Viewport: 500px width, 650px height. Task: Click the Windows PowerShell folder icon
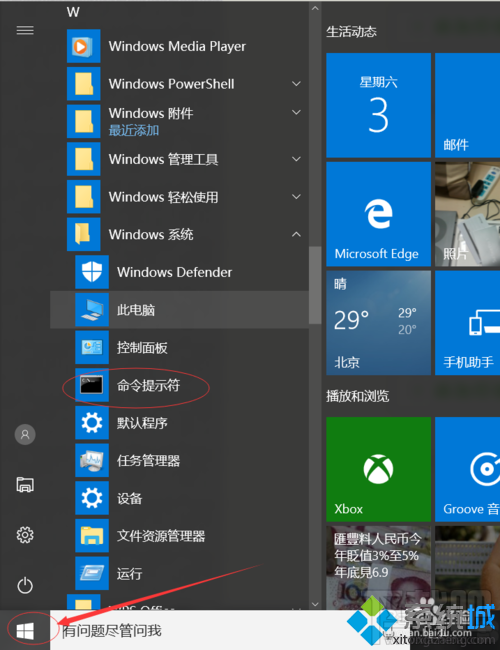click(x=83, y=84)
